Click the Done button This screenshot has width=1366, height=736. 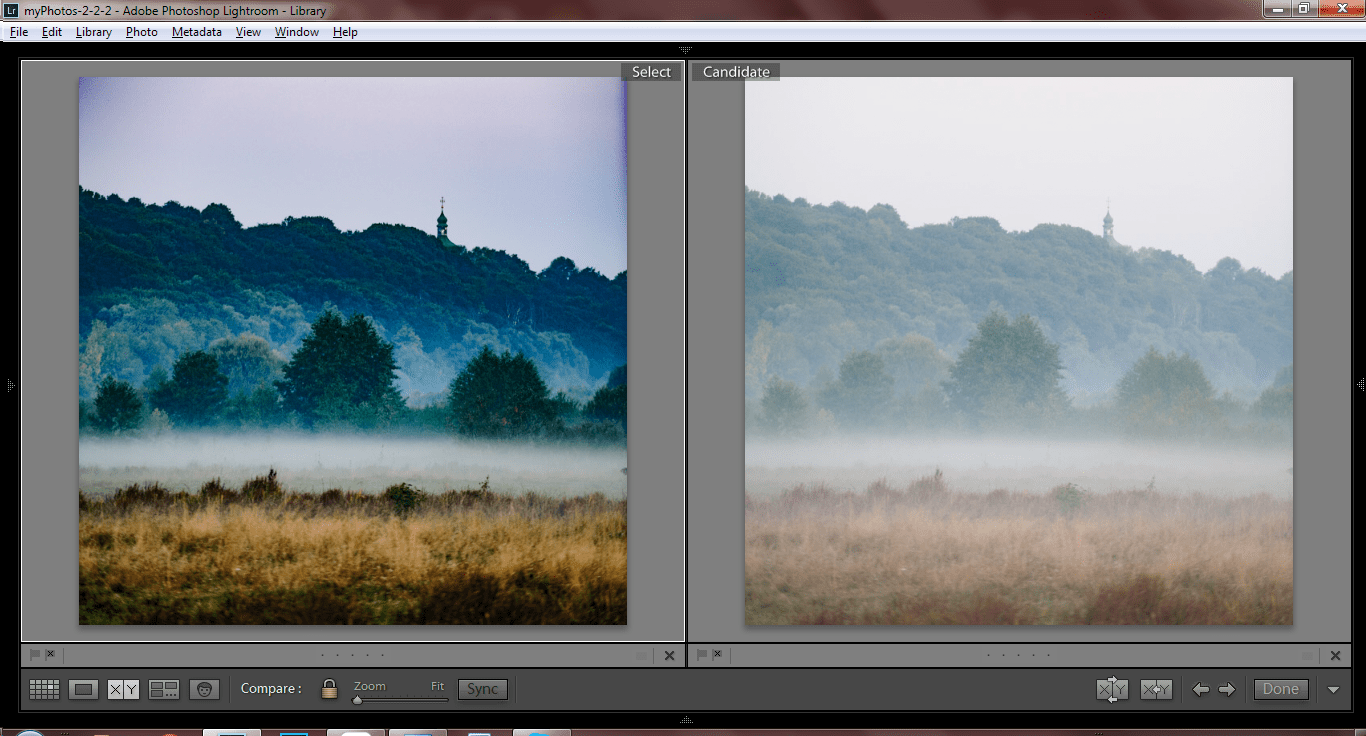click(1280, 689)
